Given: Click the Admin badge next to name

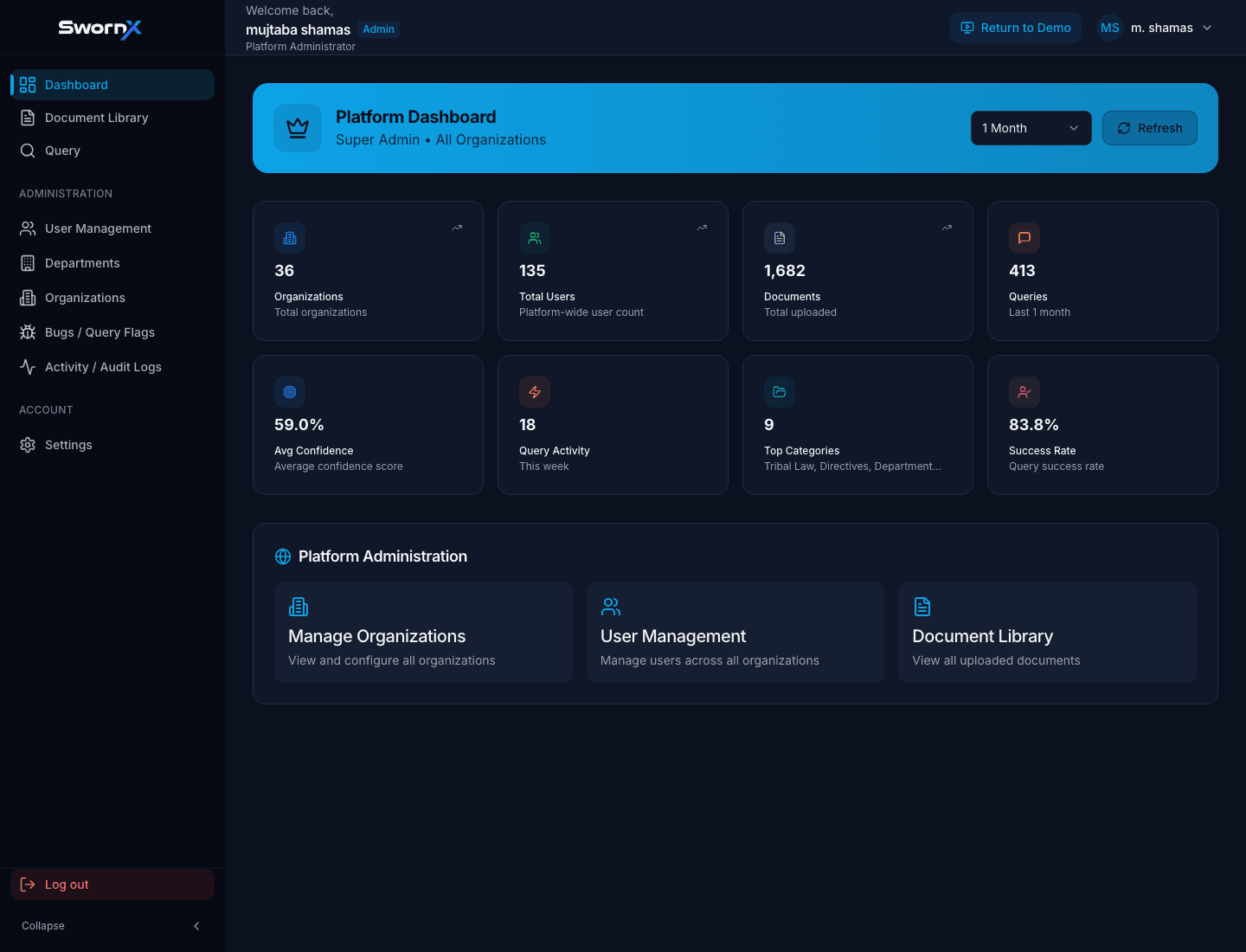Looking at the screenshot, I should [378, 29].
